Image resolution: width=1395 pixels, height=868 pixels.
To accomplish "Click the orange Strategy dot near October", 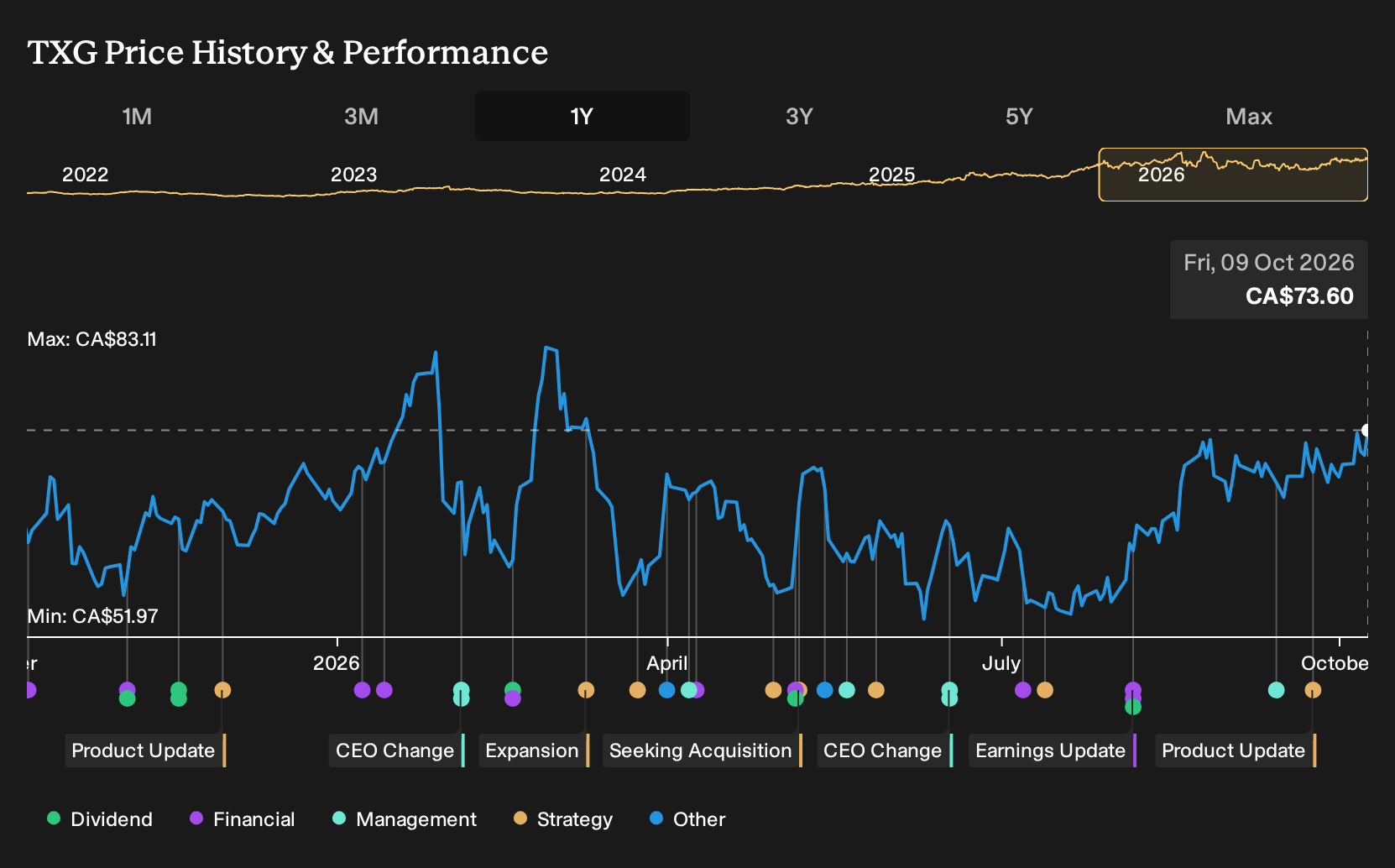I will click(1313, 690).
